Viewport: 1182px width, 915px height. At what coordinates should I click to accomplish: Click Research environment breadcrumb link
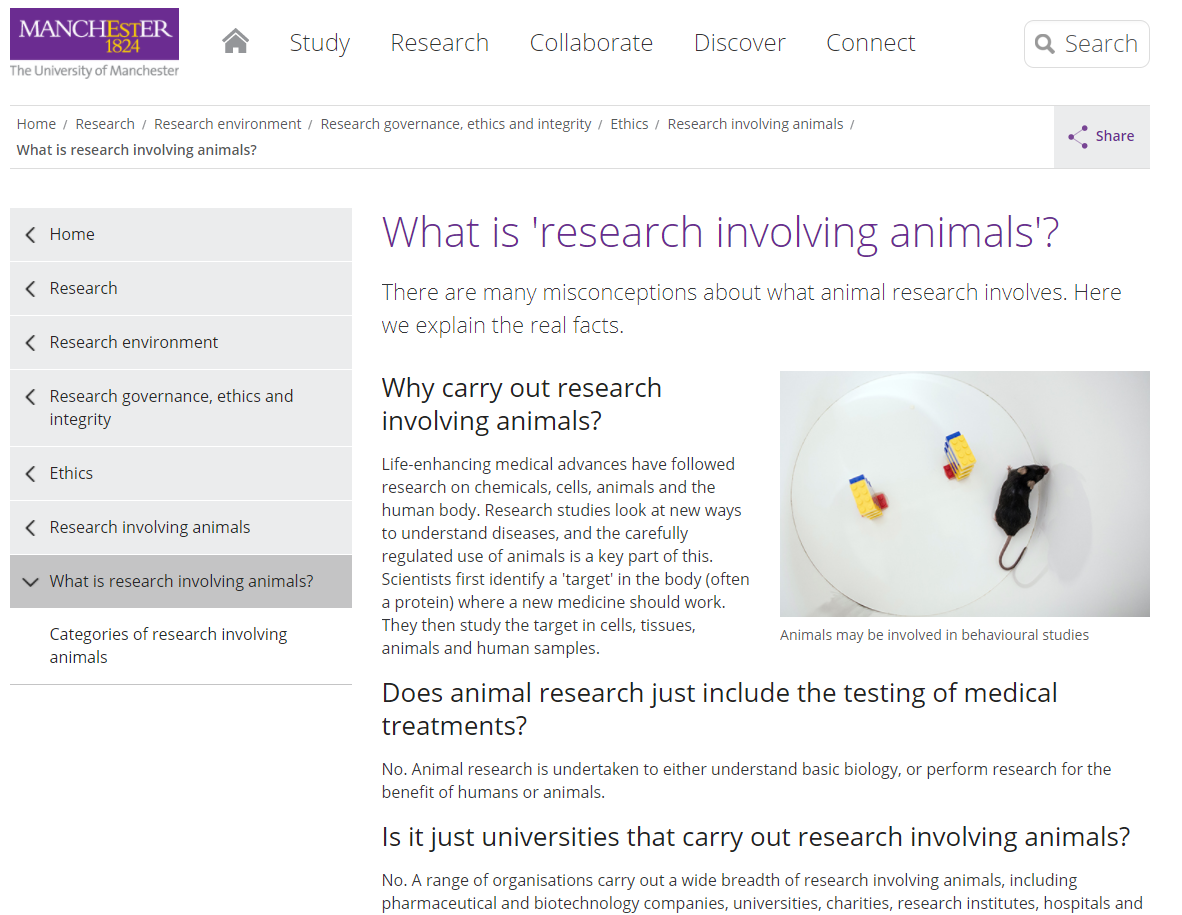pos(227,124)
